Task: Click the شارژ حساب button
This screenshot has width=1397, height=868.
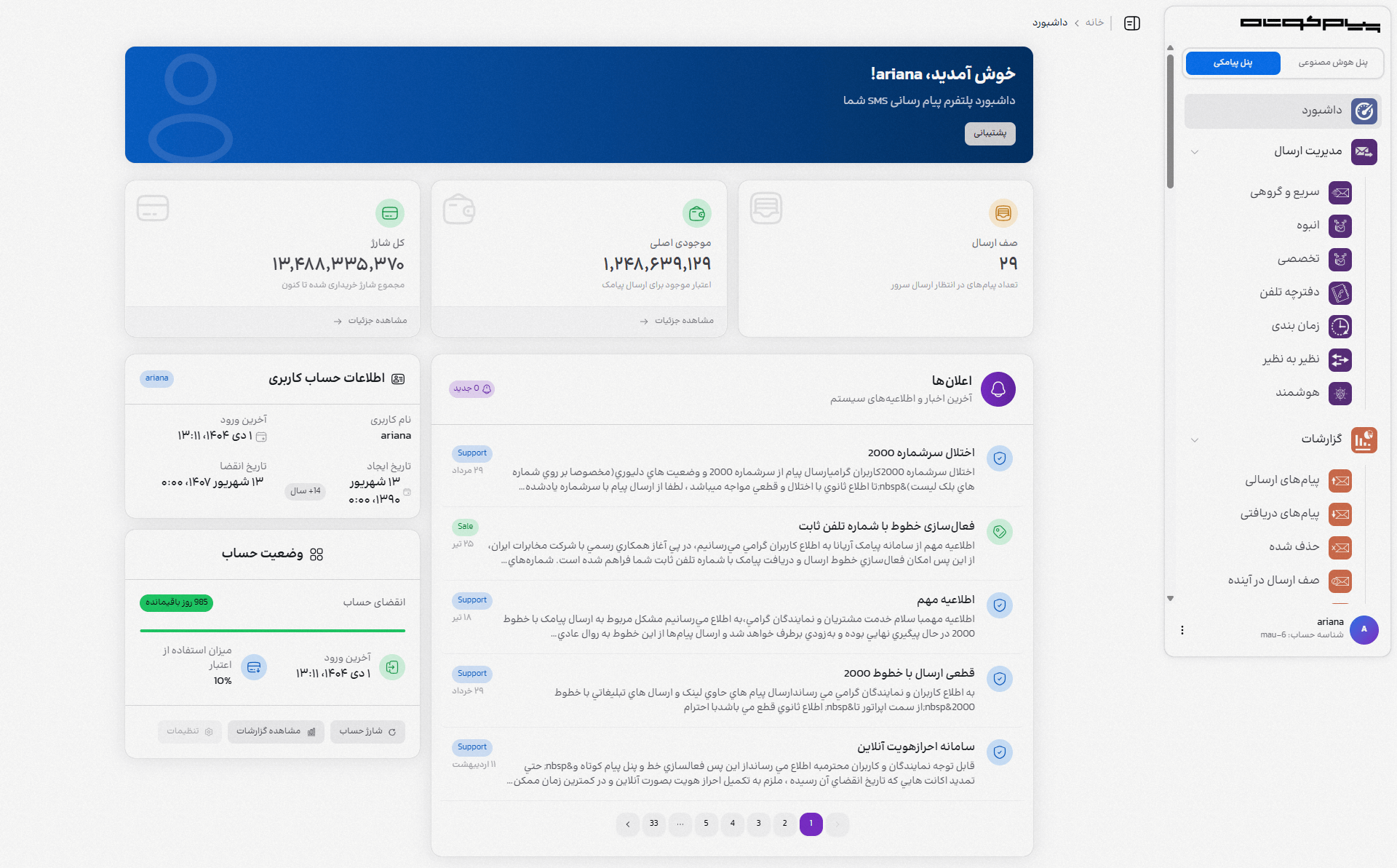Action: [x=367, y=732]
